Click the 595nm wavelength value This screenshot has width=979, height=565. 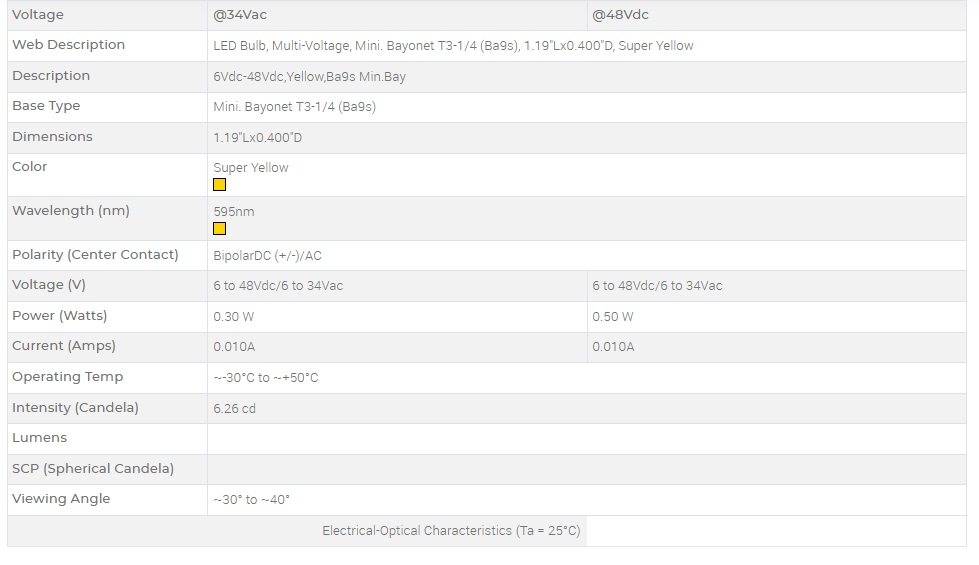pos(233,211)
